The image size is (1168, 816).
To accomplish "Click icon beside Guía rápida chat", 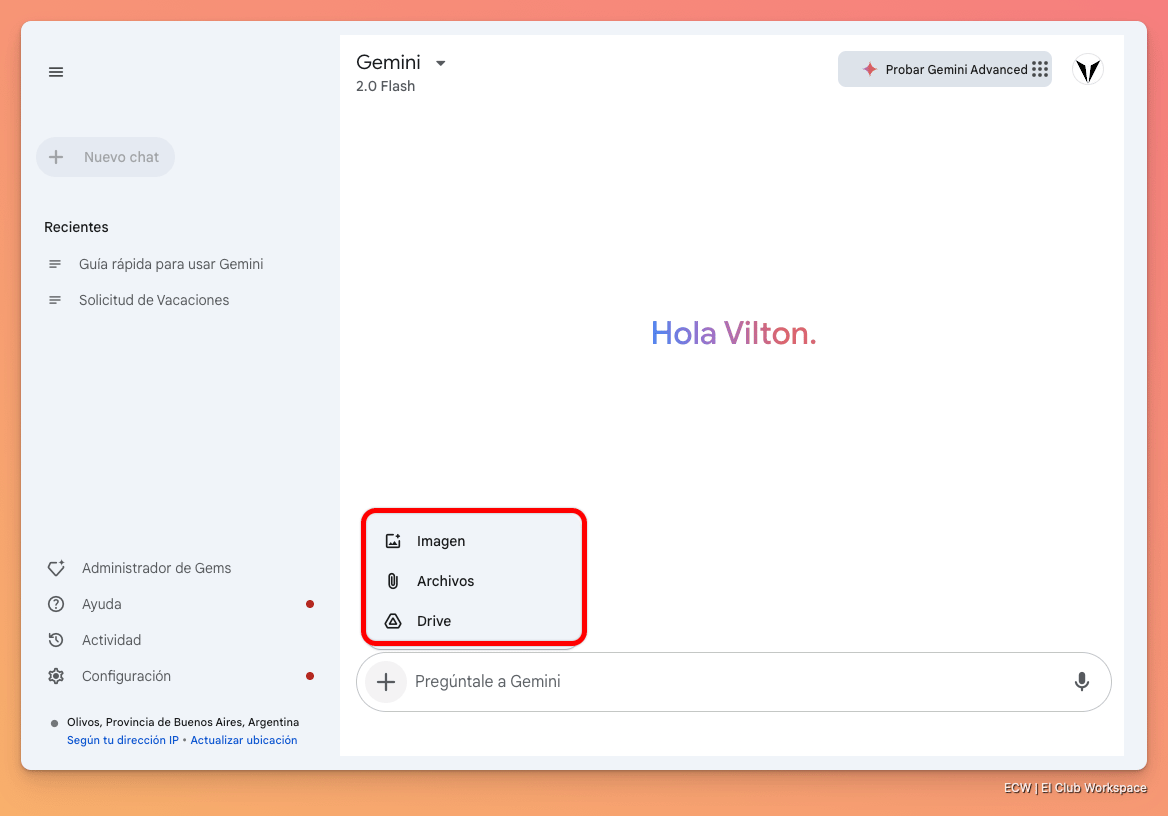I will (x=55, y=265).
